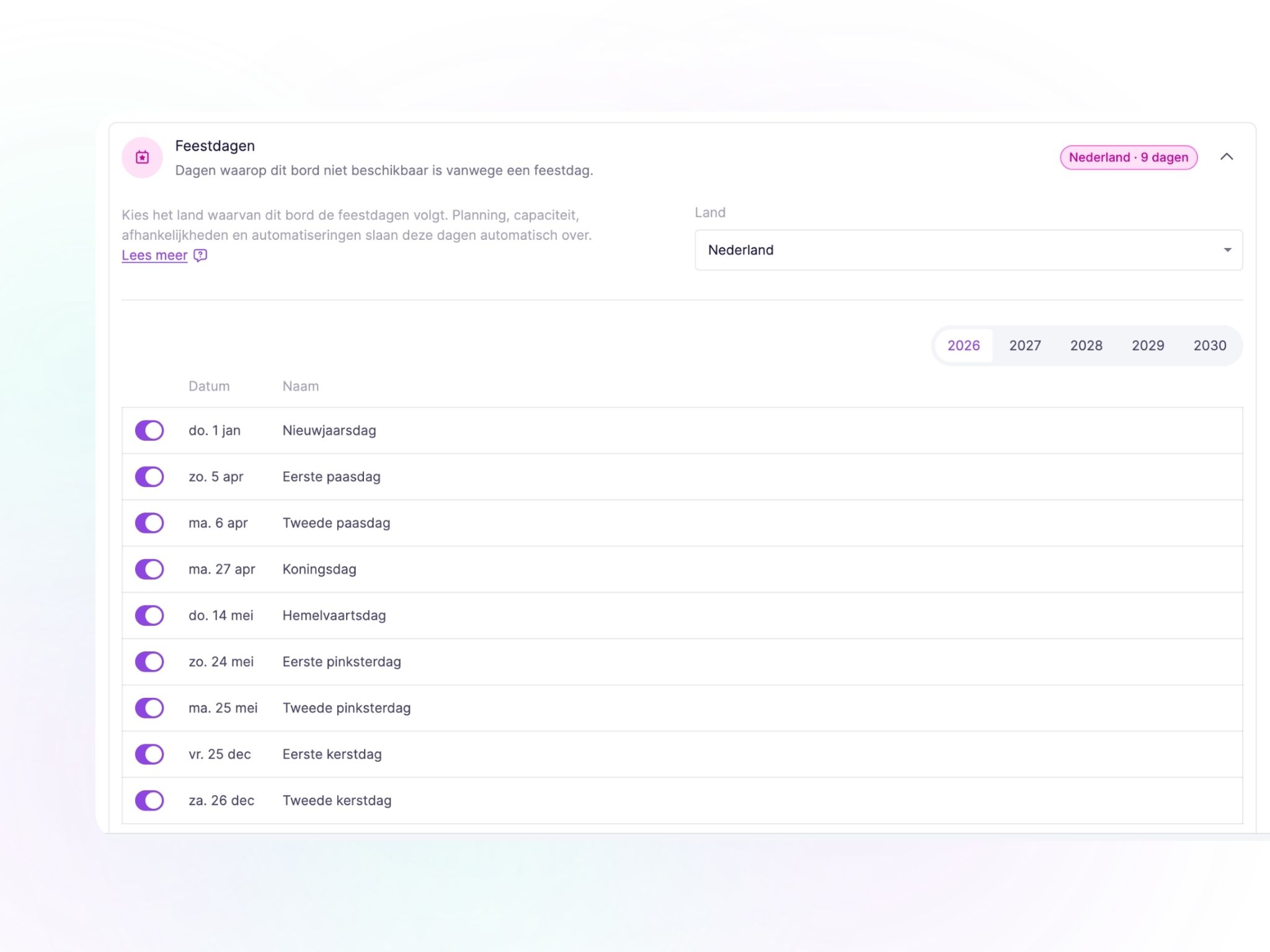Toggle Tweede paasdag off
This screenshot has width=1270, height=952.
coord(149,522)
